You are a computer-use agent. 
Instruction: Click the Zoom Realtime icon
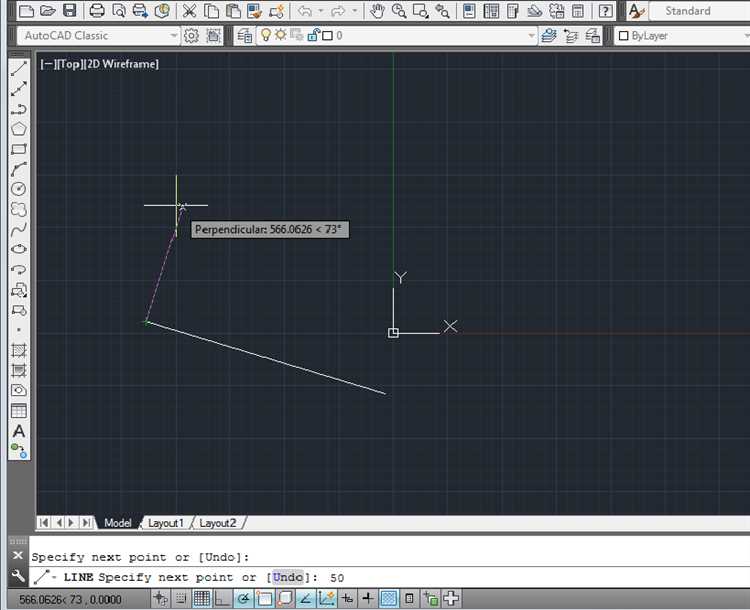(x=398, y=11)
